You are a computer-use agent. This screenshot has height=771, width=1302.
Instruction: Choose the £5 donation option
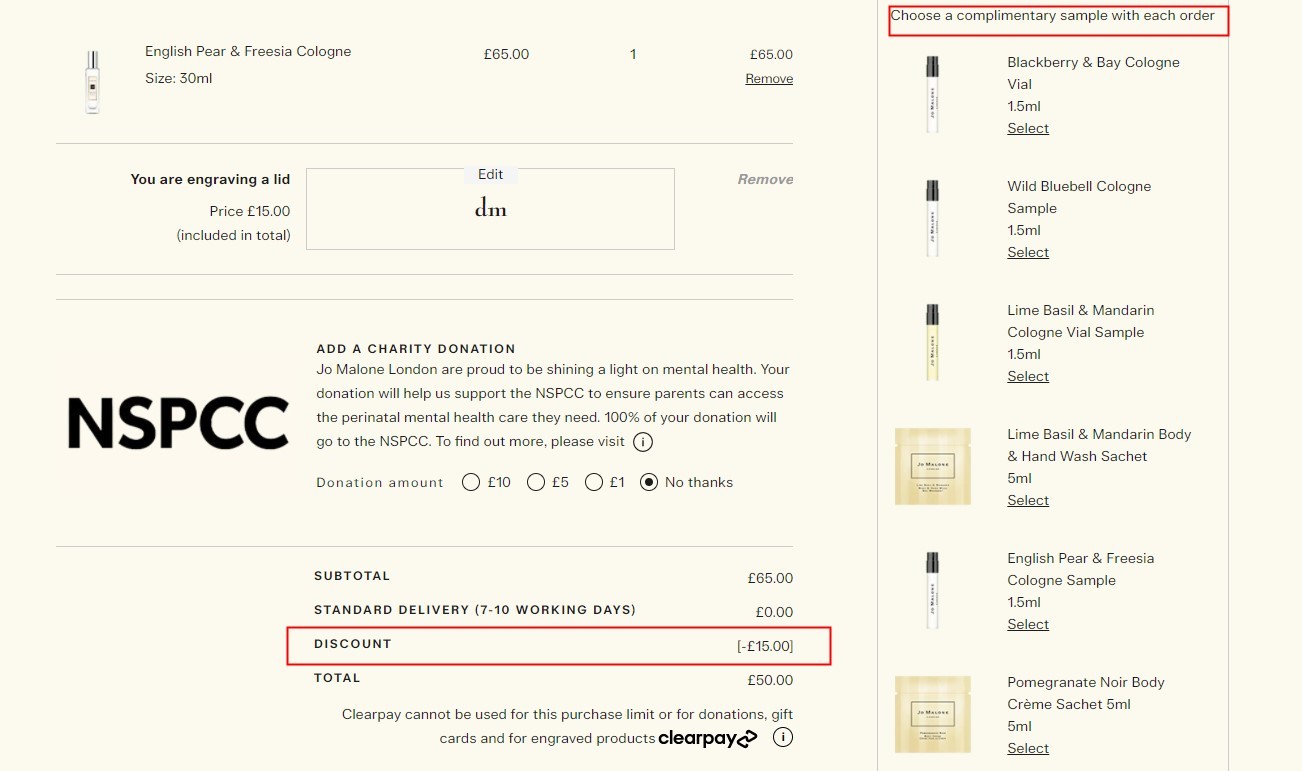pyautogui.click(x=535, y=482)
